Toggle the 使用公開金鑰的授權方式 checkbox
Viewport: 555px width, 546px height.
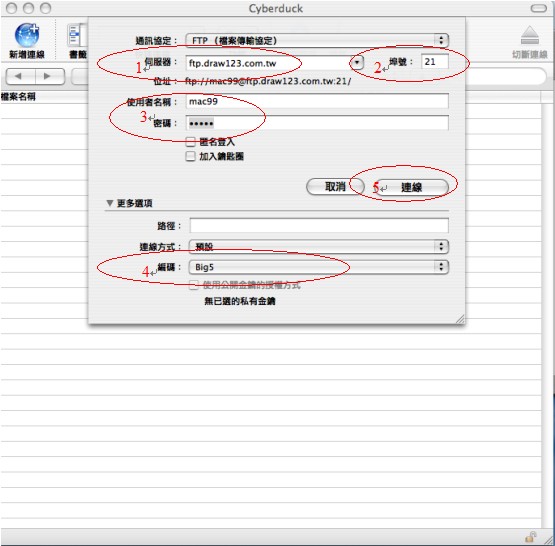(x=194, y=285)
